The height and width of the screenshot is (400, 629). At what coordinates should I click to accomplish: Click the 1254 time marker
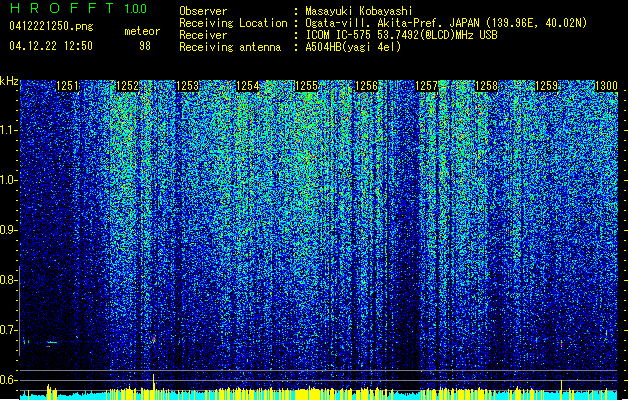248,86
